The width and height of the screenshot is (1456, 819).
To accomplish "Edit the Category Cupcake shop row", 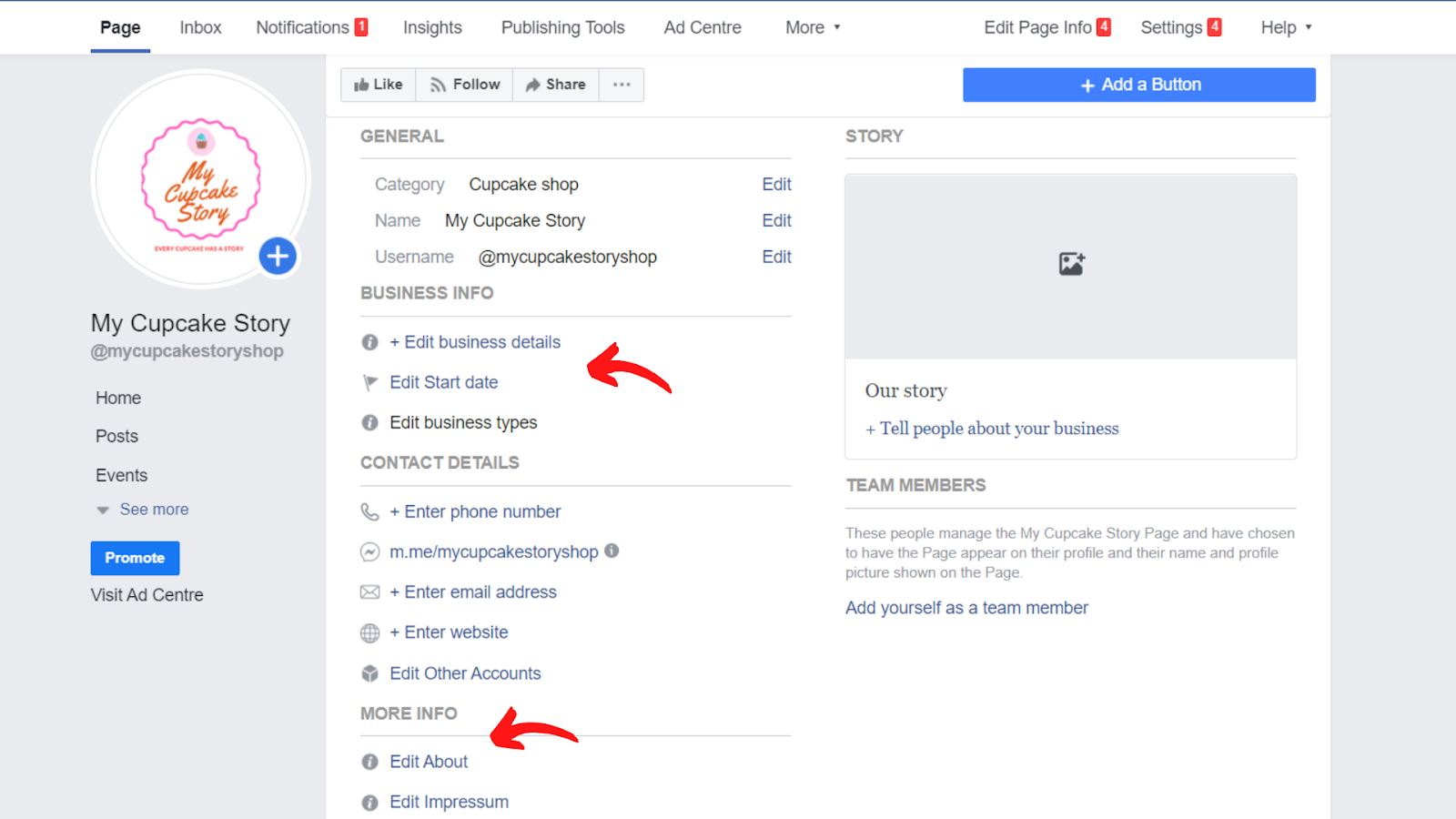I will (776, 185).
